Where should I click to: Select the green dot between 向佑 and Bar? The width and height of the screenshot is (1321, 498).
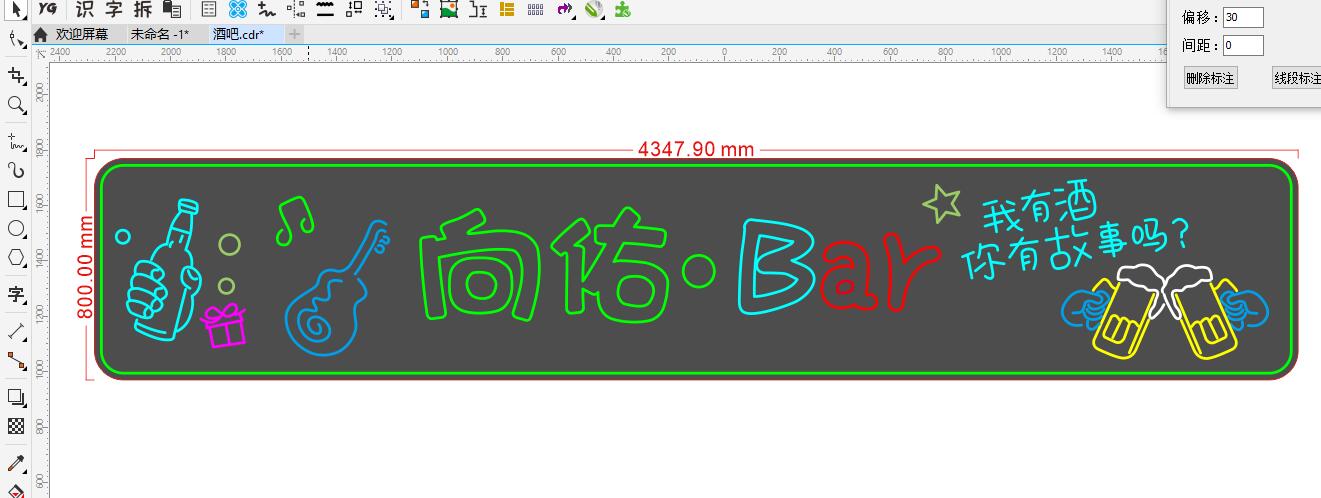tap(699, 269)
